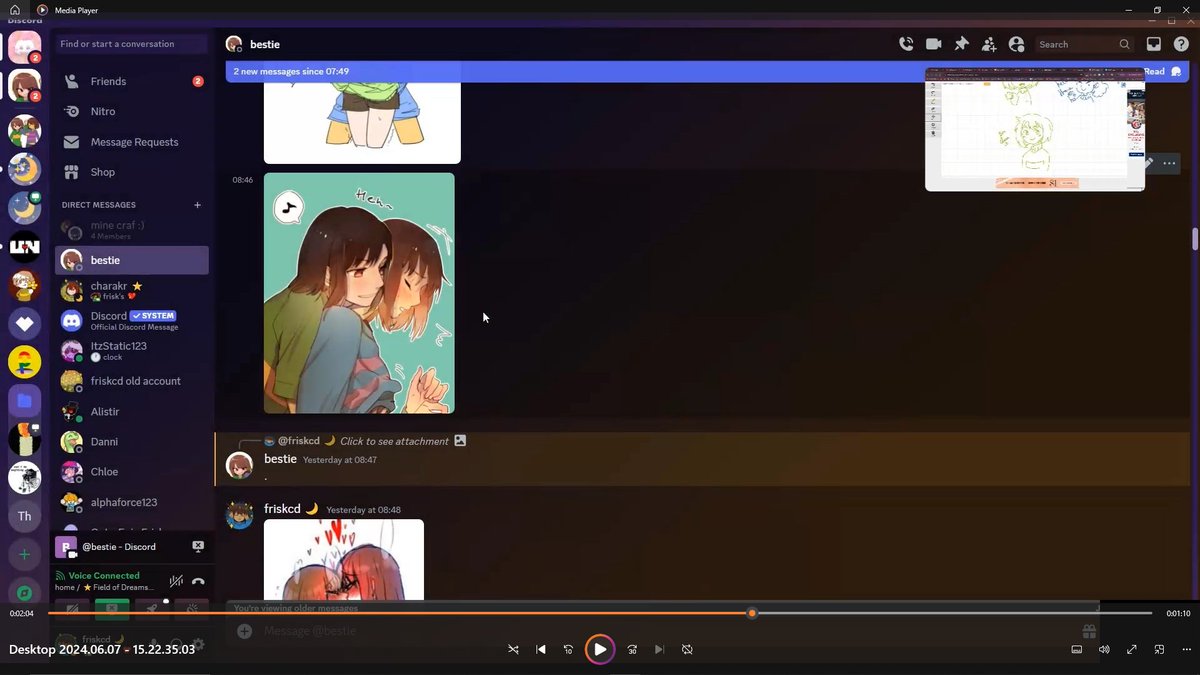Toggle shuffle in Media Player

coord(513,649)
